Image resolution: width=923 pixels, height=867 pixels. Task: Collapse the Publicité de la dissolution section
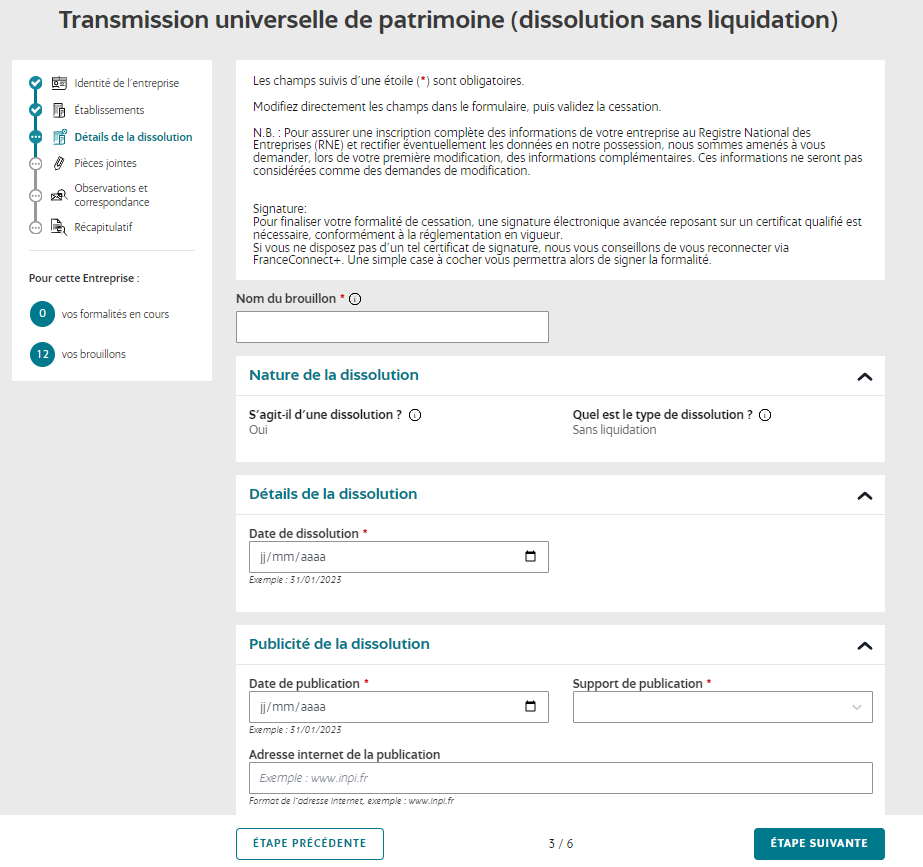(865, 645)
